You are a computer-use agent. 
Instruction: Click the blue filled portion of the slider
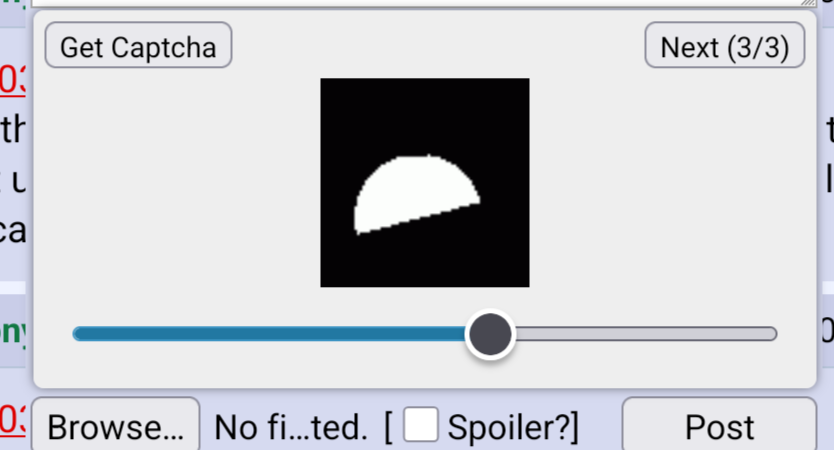pyautogui.click(x=269, y=334)
